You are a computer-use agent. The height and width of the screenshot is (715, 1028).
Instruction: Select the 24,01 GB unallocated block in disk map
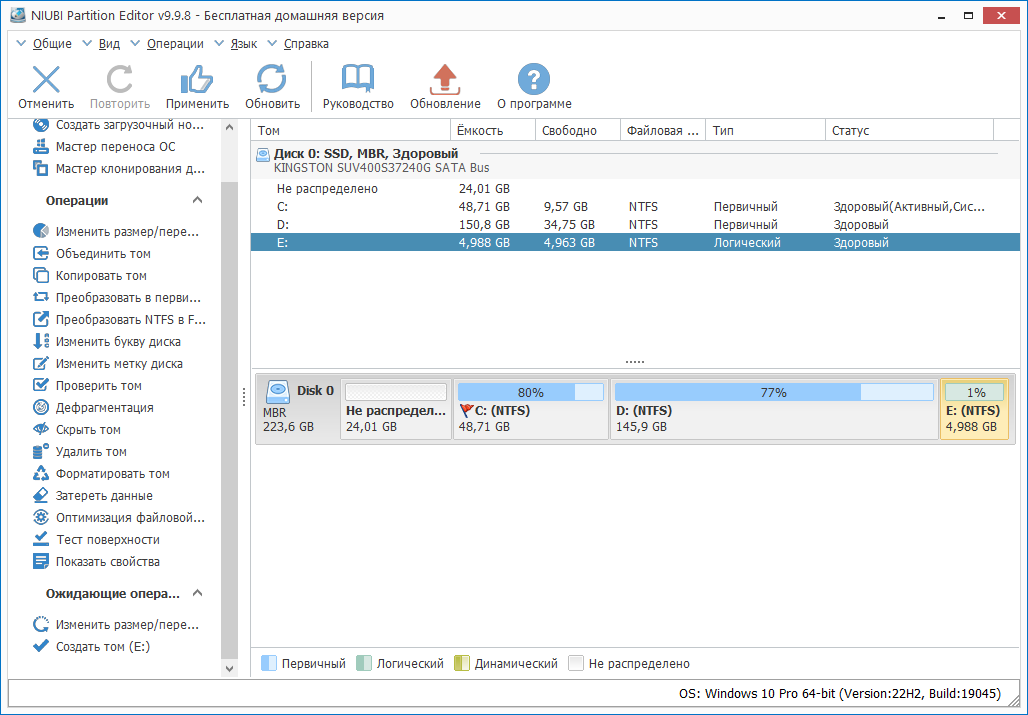click(x=396, y=409)
